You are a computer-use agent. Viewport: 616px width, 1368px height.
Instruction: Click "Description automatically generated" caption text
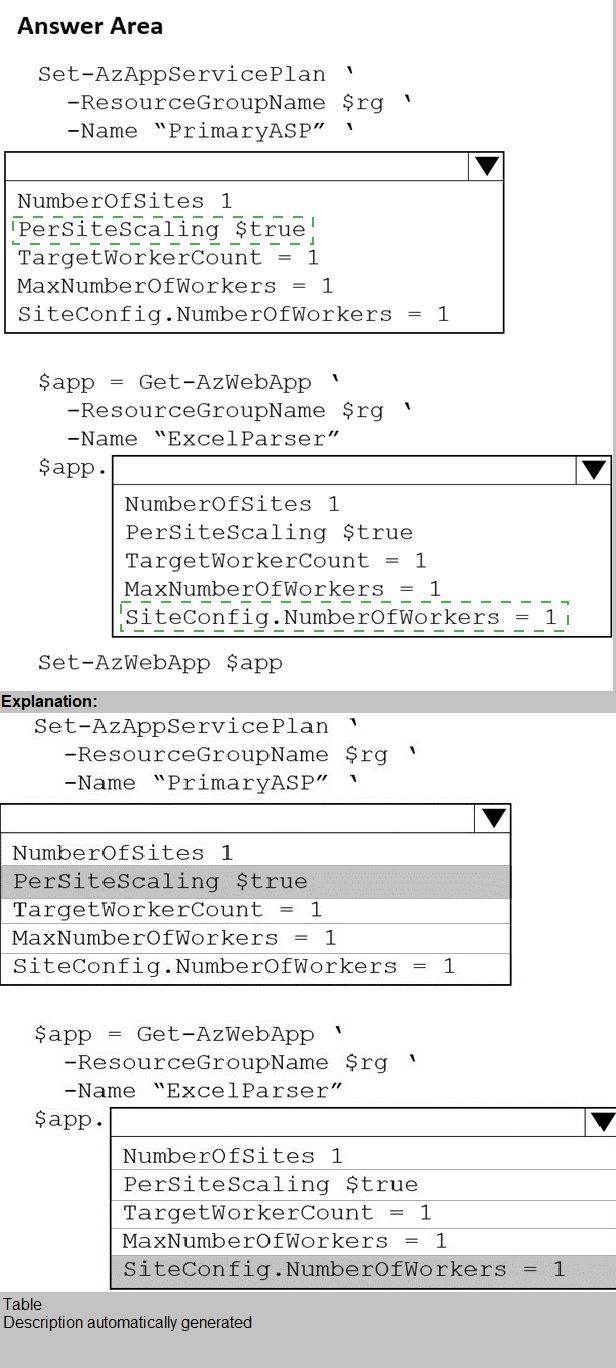coord(127,1322)
